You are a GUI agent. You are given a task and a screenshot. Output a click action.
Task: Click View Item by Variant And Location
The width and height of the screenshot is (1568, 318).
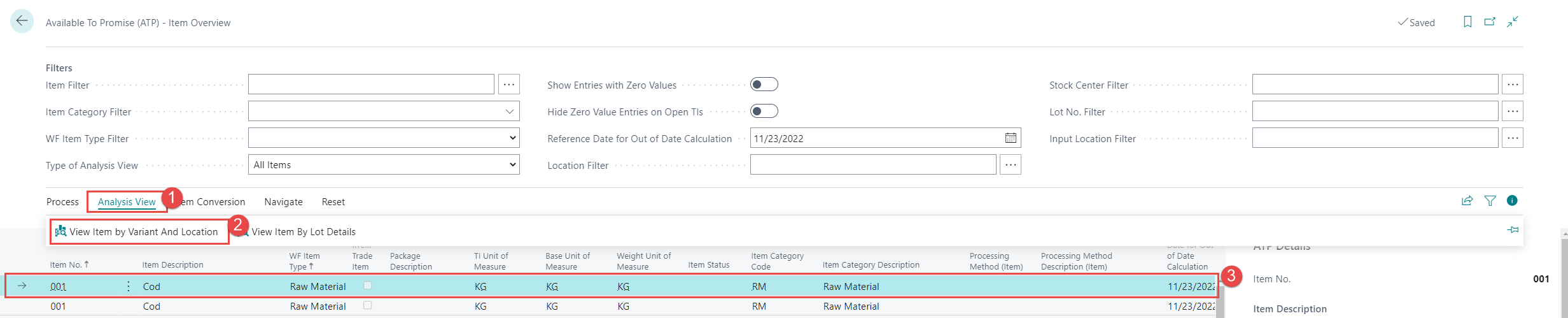pos(143,232)
